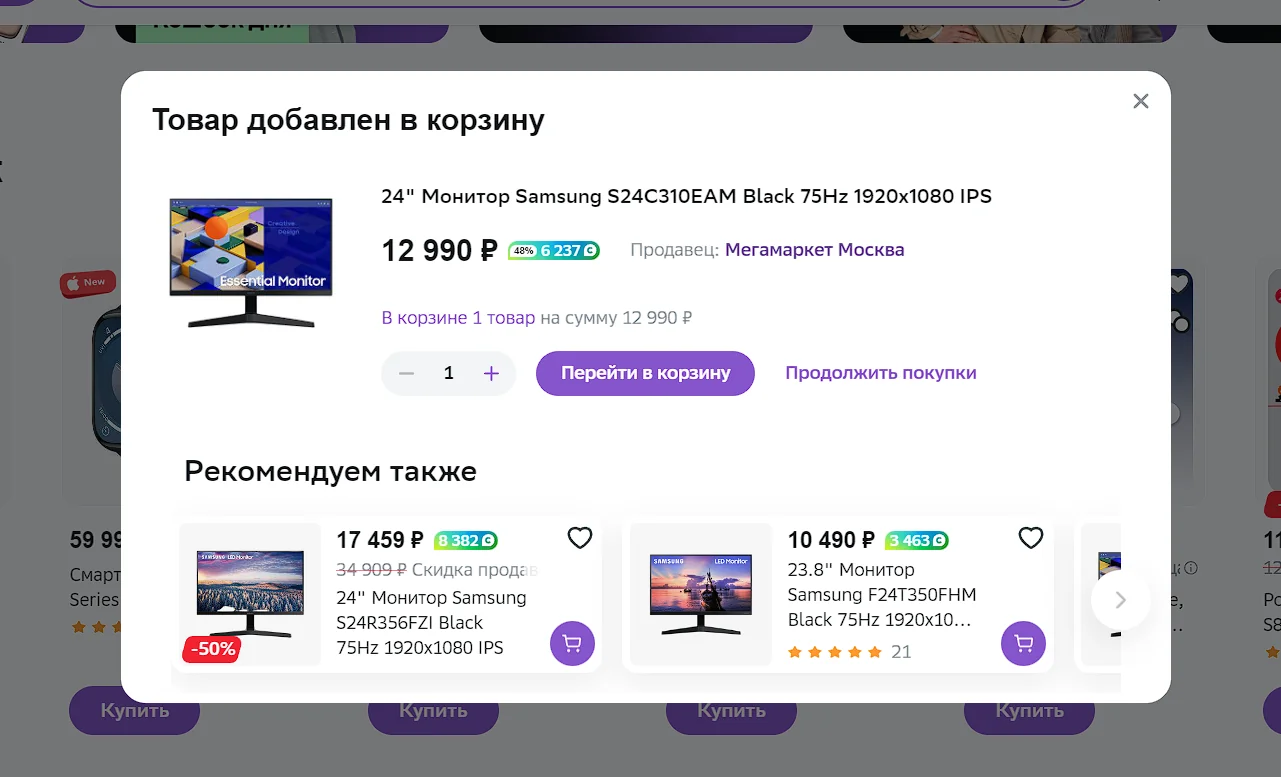
Task: Add Samsung S24R356FZI monitor to cart
Action: [x=572, y=643]
